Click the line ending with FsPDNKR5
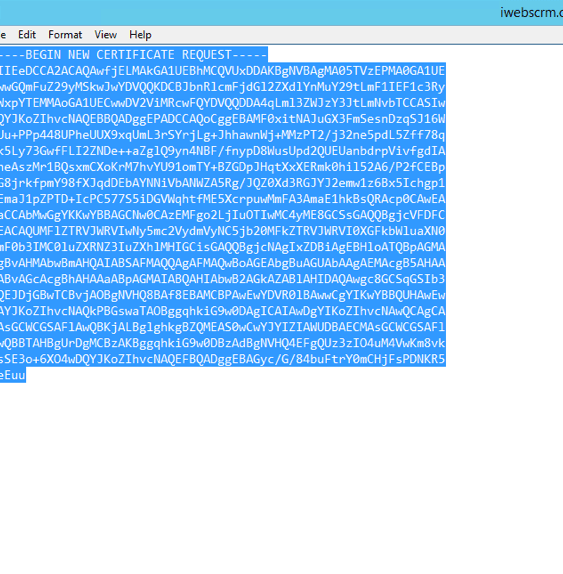The image size is (563, 574). click(223, 359)
